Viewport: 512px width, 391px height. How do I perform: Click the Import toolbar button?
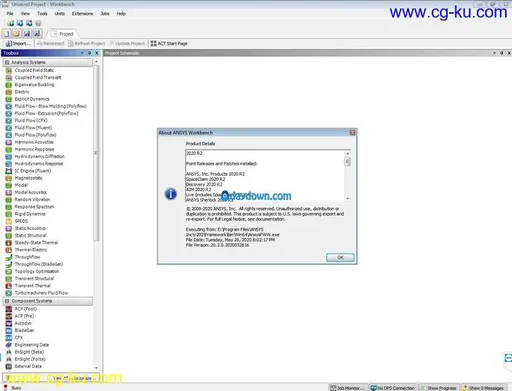tap(18, 43)
